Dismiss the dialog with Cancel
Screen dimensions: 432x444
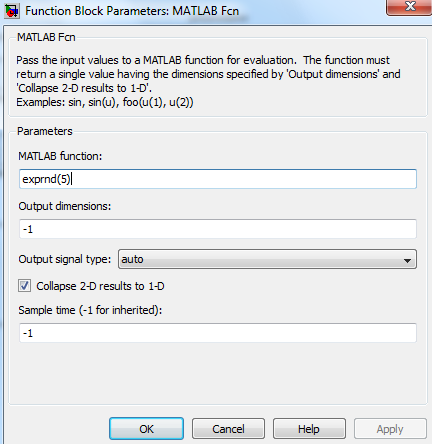pyautogui.click(x=228, y=429)
